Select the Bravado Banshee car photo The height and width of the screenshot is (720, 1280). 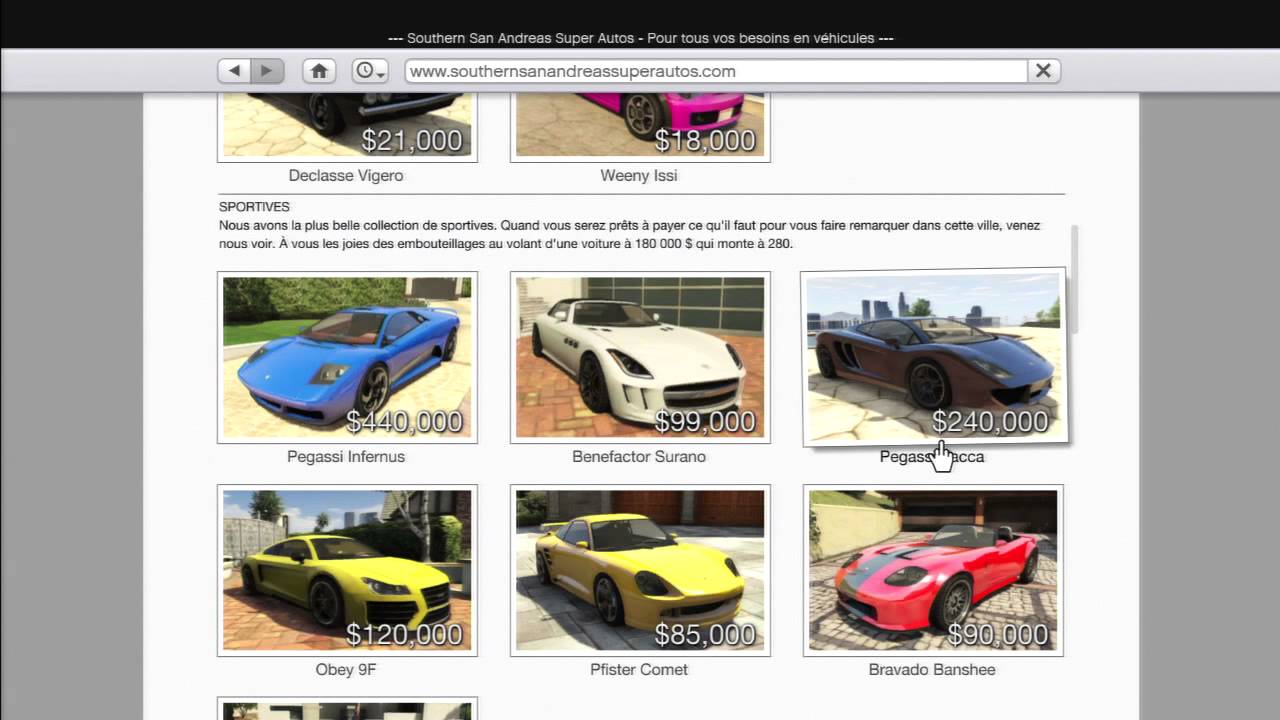(x=933, y=570)
